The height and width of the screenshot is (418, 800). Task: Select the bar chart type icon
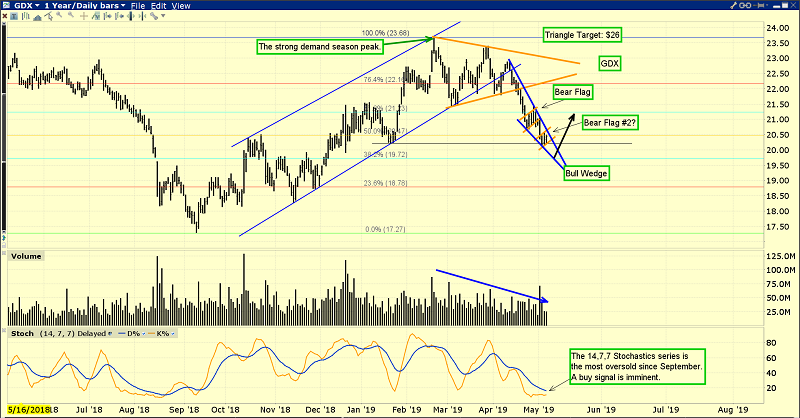pos(26,16)
